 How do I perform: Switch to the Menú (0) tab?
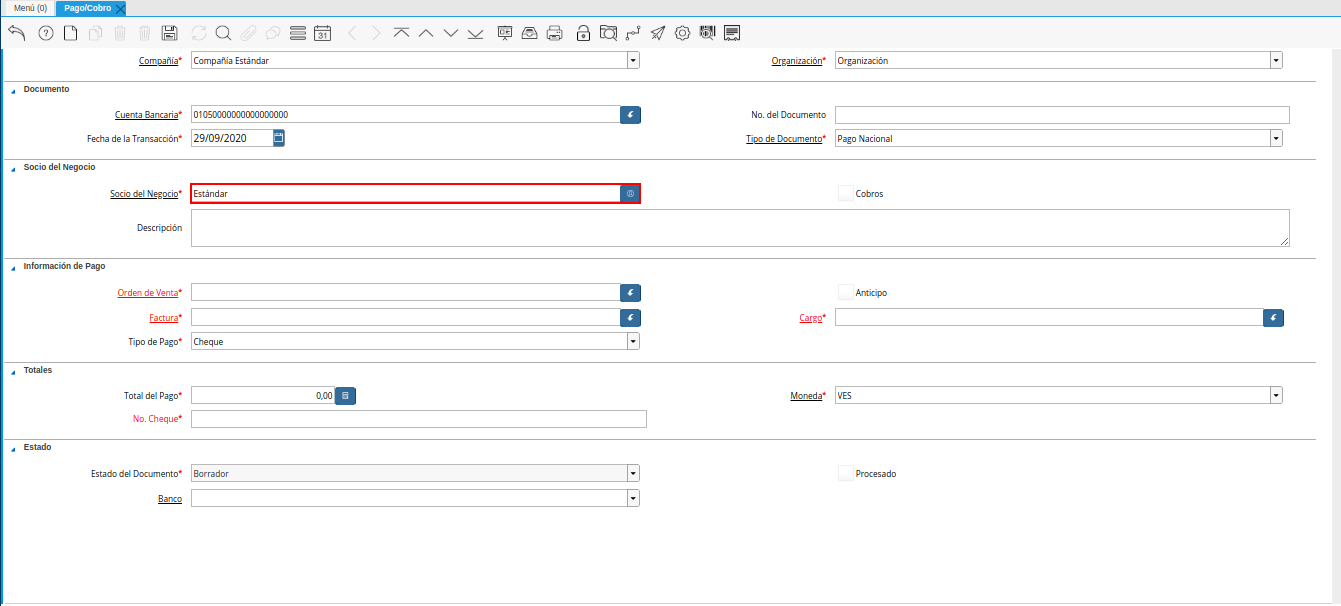(30, 8)
